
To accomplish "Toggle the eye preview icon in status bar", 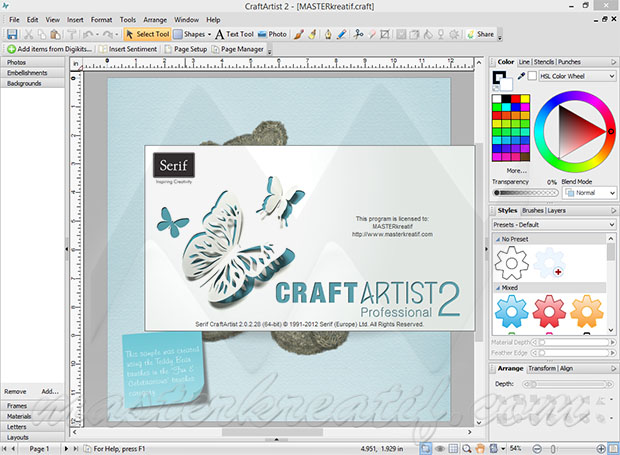I will pyautogui.click(x=440, y=449).
